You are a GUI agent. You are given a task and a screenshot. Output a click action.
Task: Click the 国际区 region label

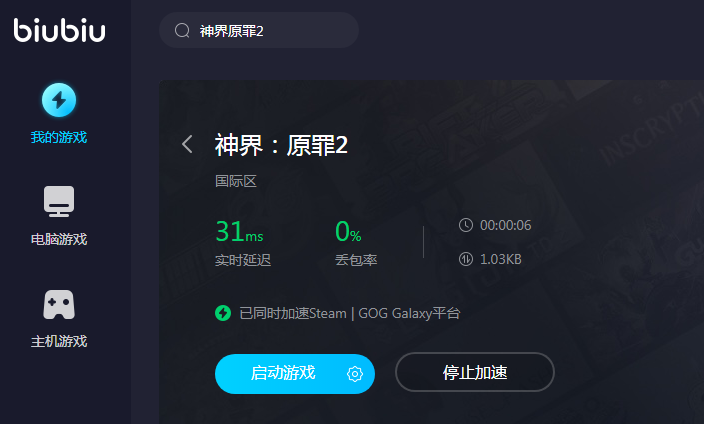pyautogui.click(x=236, y=181)
